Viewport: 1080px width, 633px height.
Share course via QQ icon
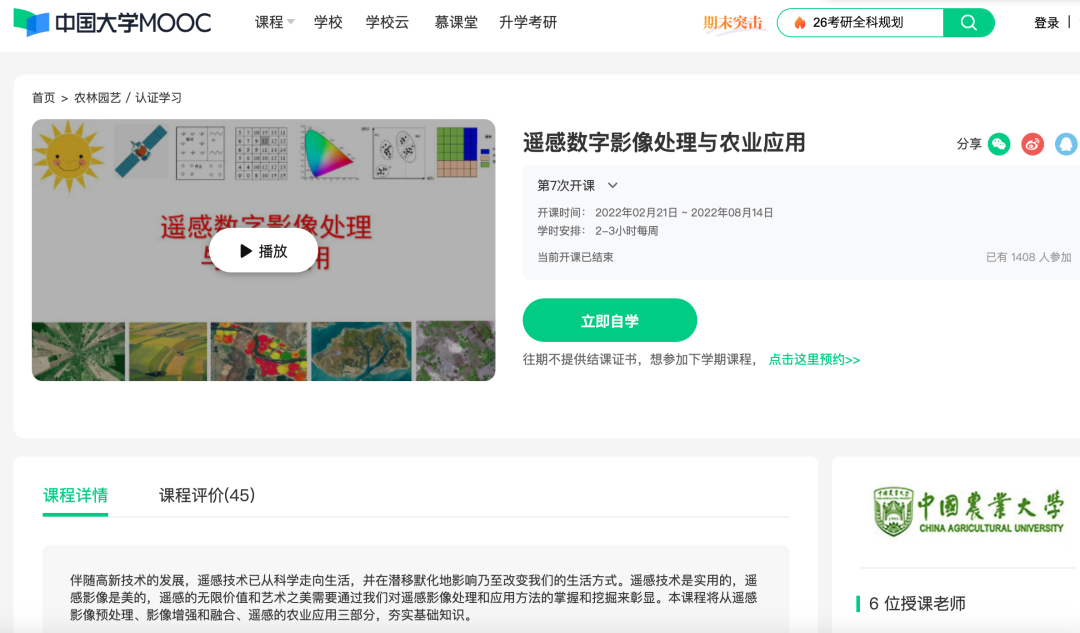pos(1066,144)
